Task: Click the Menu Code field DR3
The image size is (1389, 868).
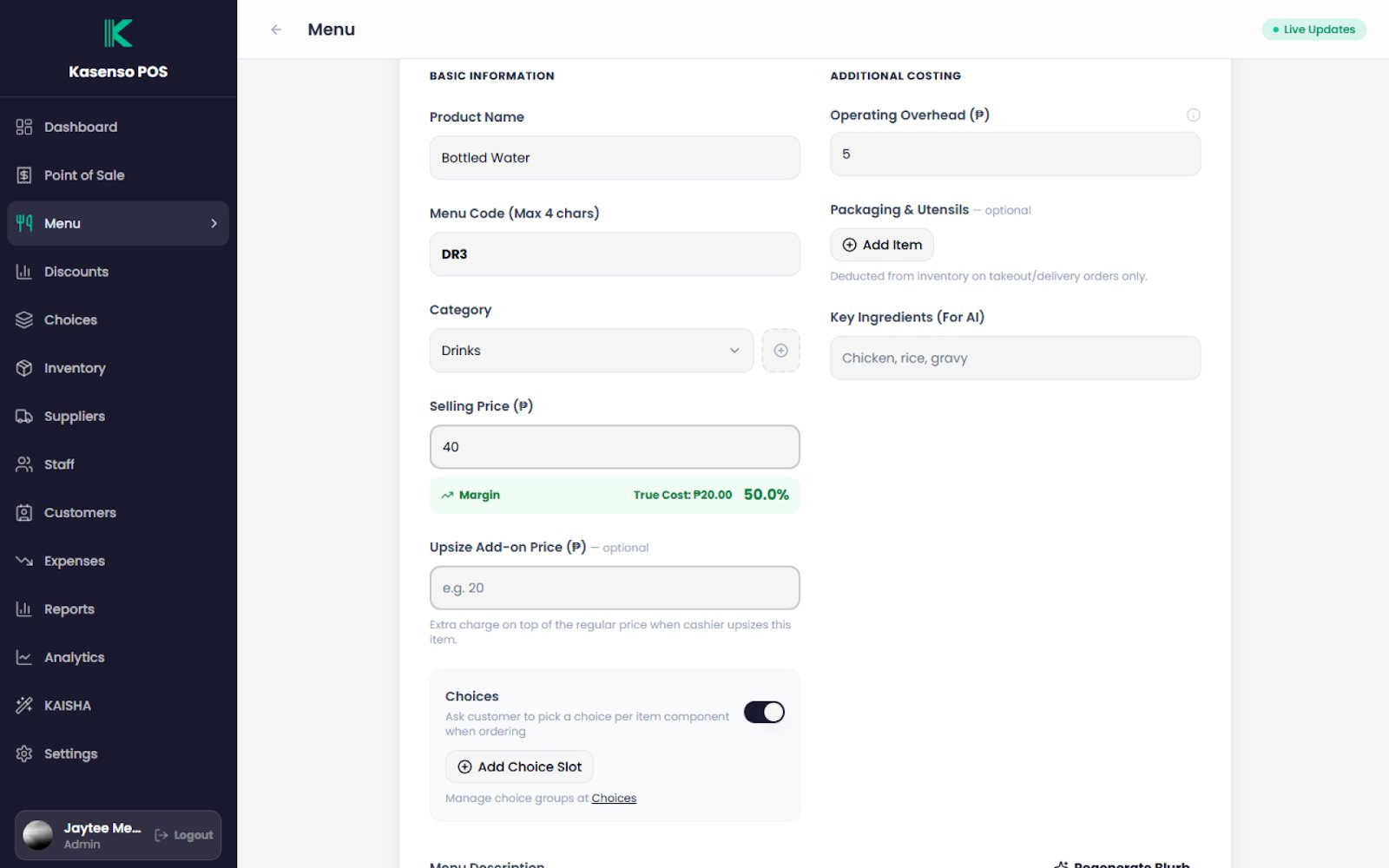Action: coord(615,254)
